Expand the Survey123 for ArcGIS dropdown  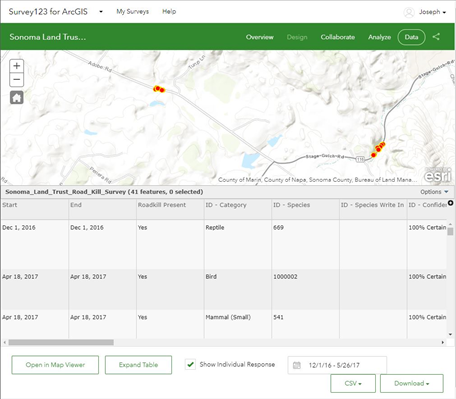coord(101,12)
